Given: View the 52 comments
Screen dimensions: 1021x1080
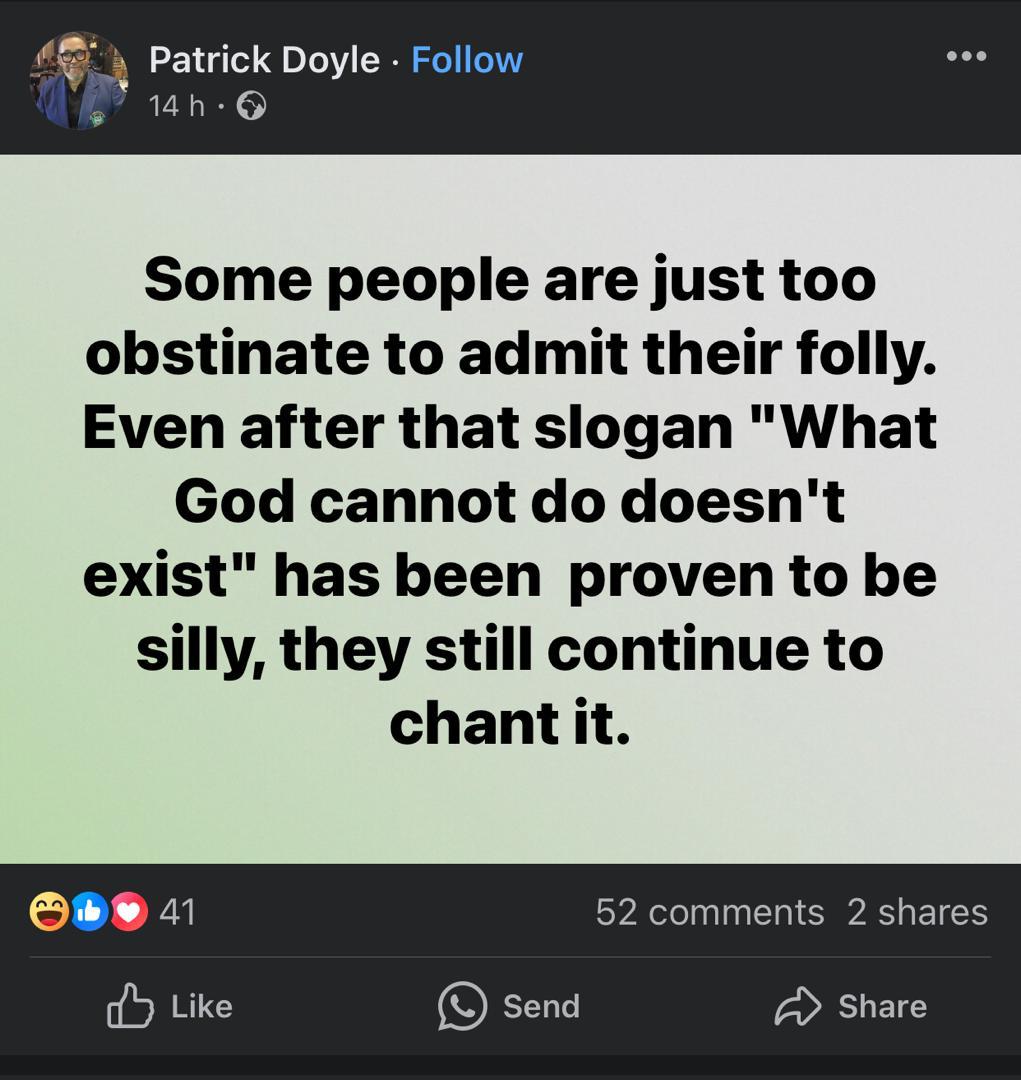Looking at the screenshot, I should pyautogui.click(x=709, y=911).
